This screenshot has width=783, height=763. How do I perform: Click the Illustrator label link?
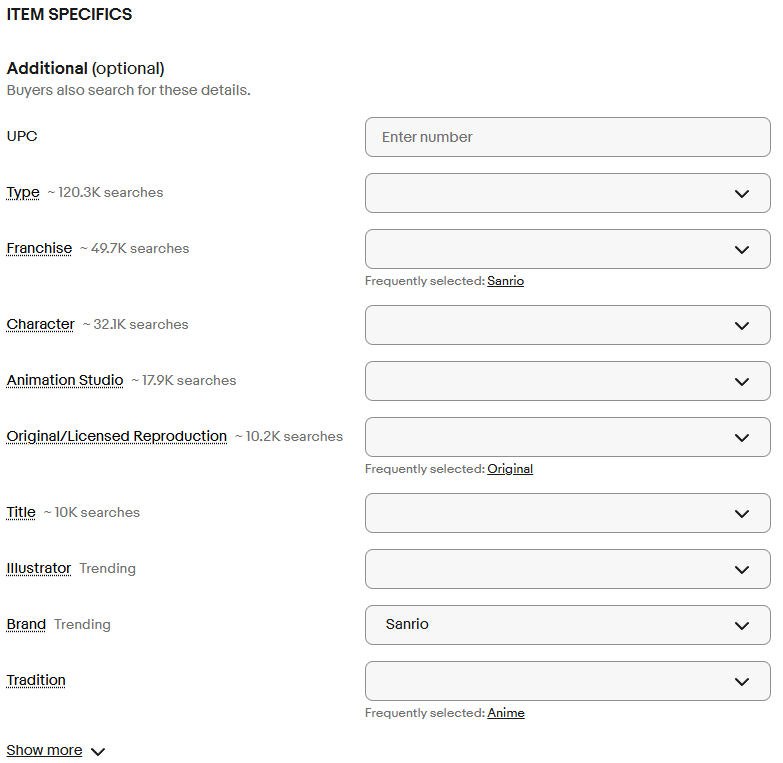pyautogui.click(x=39, y=568)
